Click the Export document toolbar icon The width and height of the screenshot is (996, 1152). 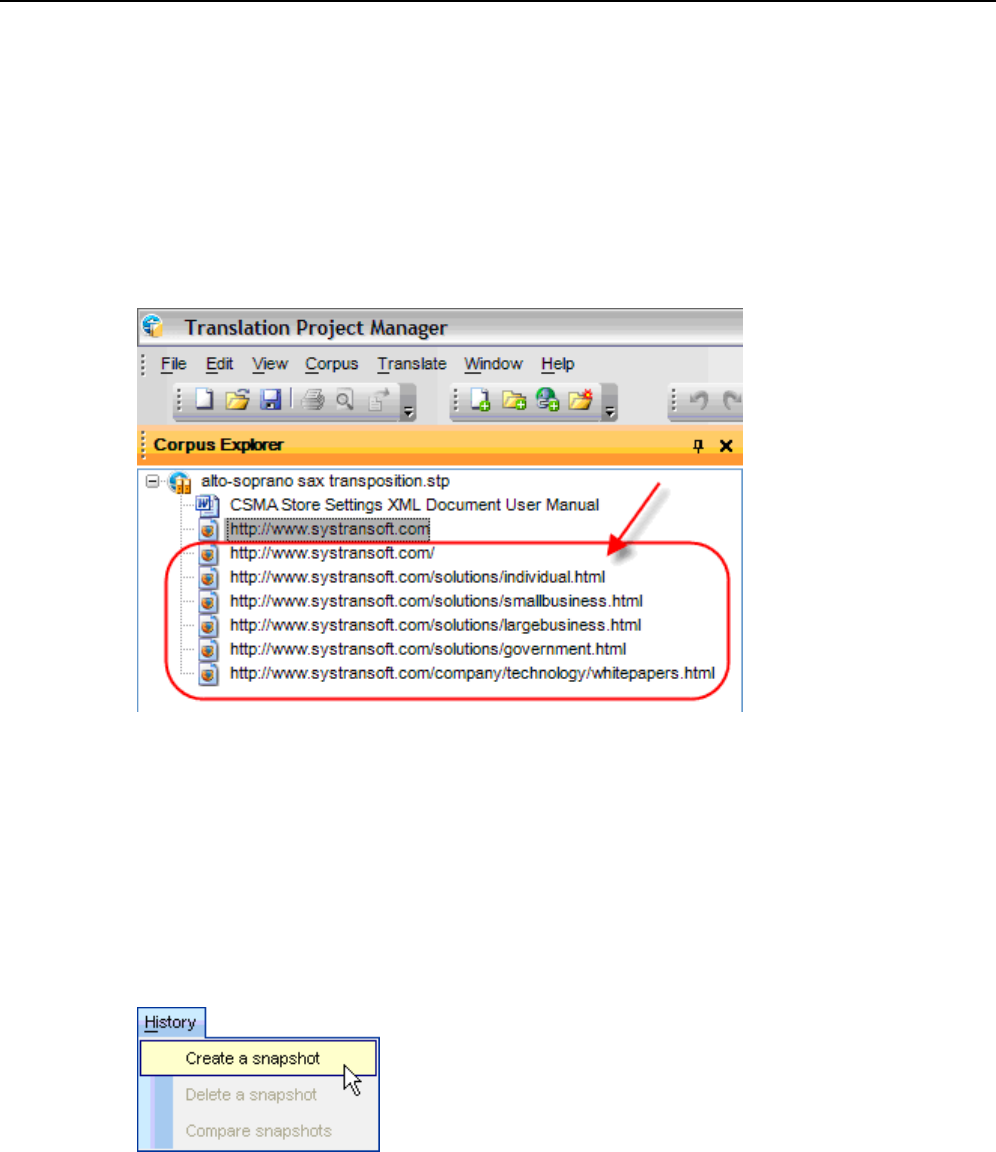pyautogui.click(x=379, y=400)
